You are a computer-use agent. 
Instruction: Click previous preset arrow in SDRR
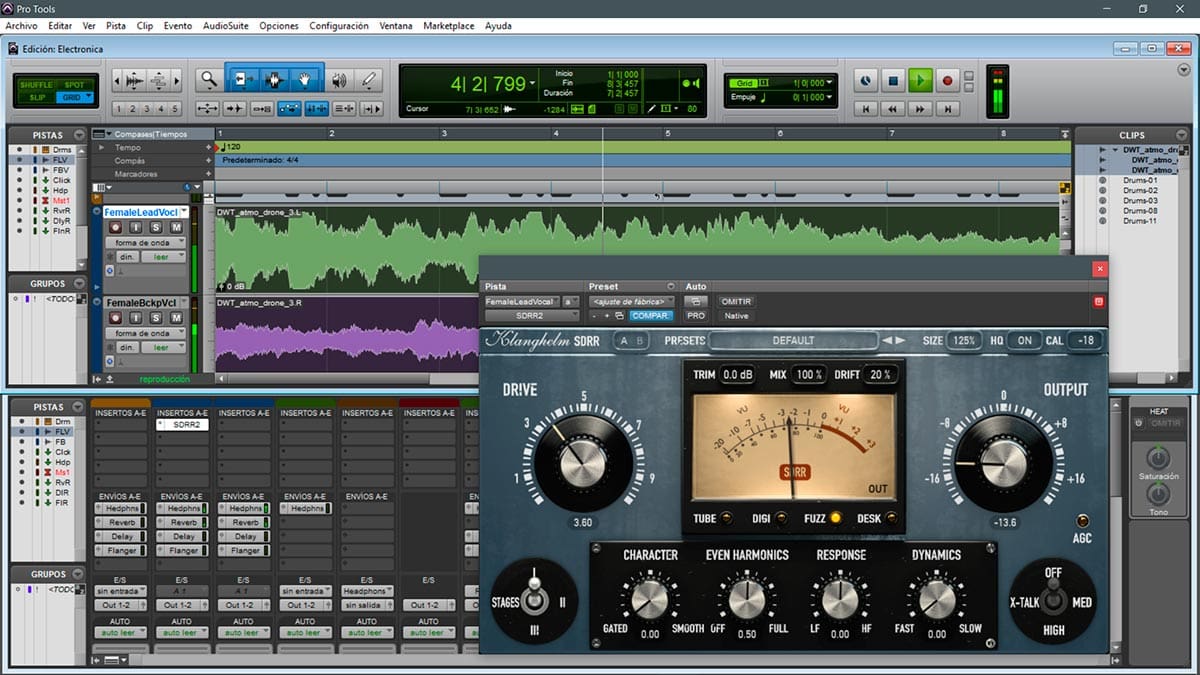[887, 340]
